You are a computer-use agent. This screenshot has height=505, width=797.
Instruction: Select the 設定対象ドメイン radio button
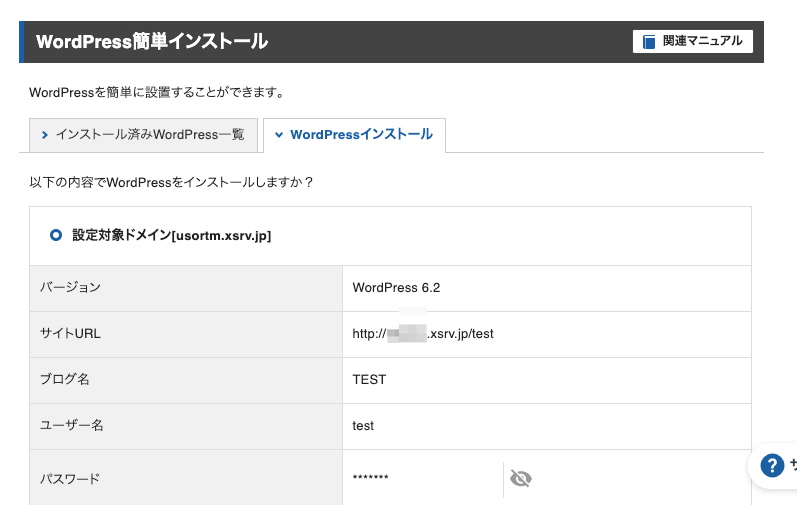click(56, 236)
